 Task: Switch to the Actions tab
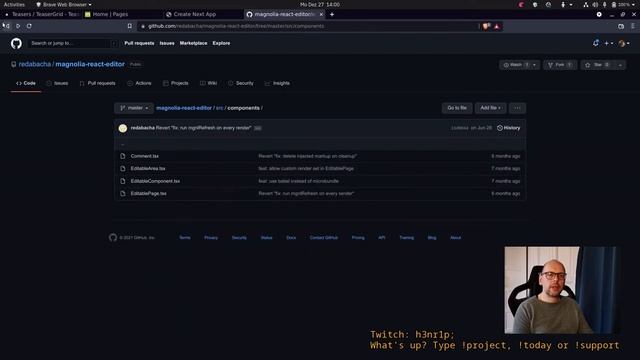pos(139,83)
